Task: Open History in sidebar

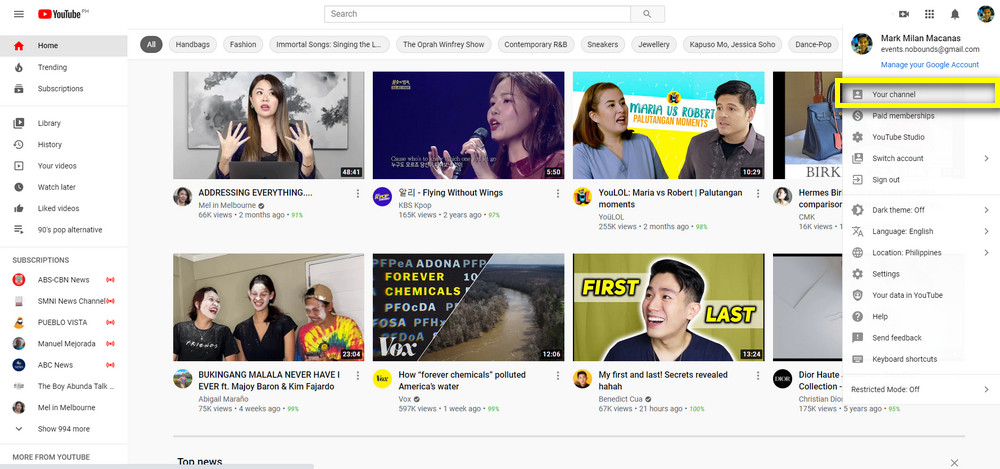Action: [x=64, y=144]
